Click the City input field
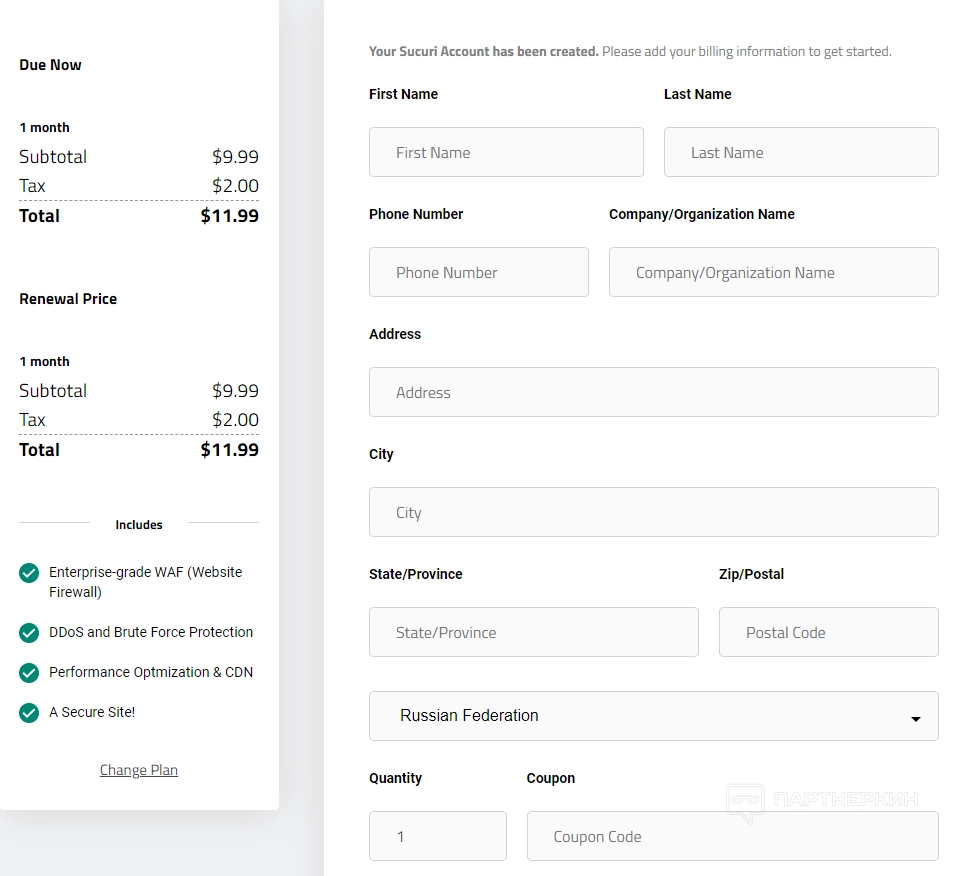The height and width of the screenshot is (876, 969). click(653, 512)
